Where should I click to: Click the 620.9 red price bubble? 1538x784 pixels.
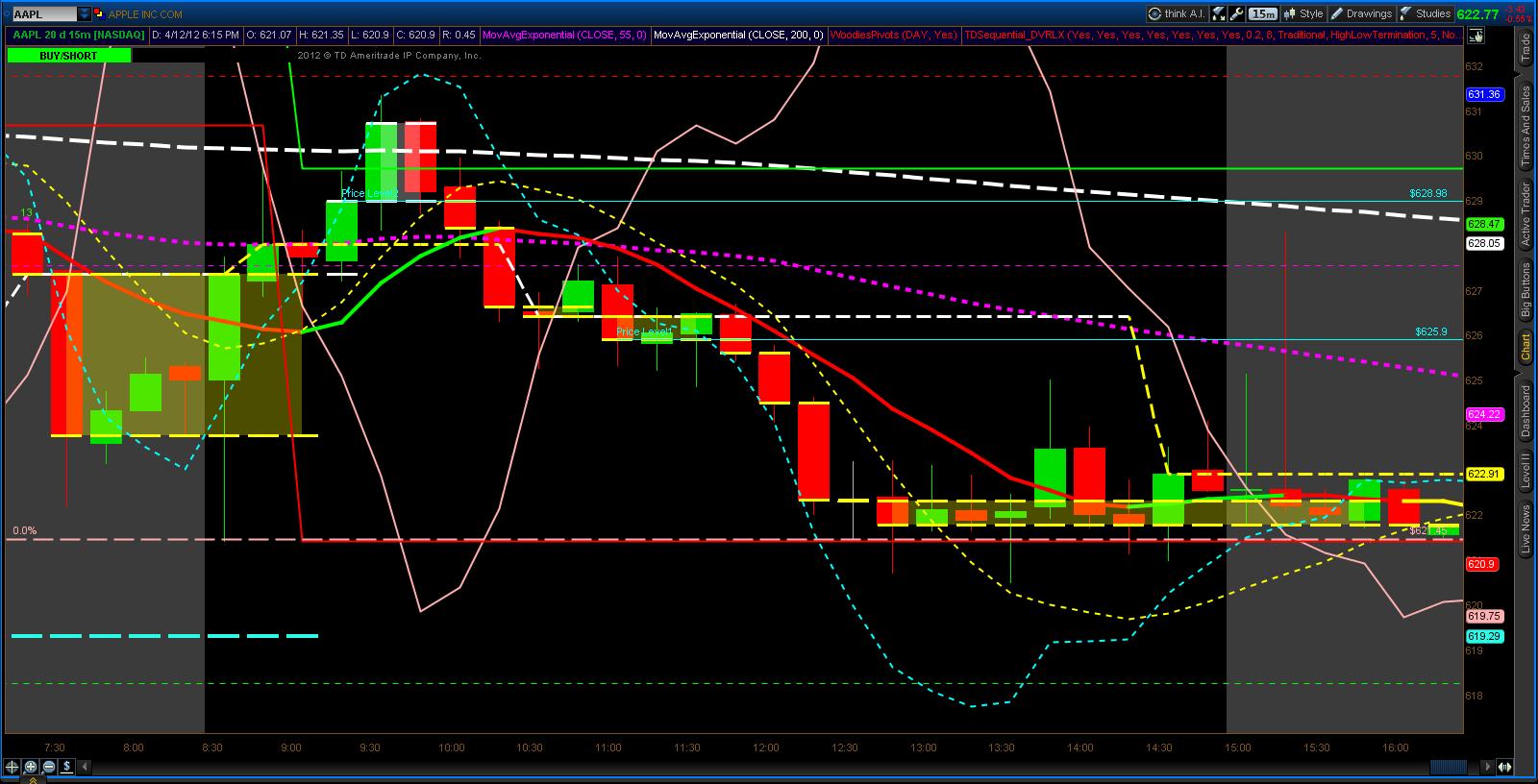coord(1481,564)
